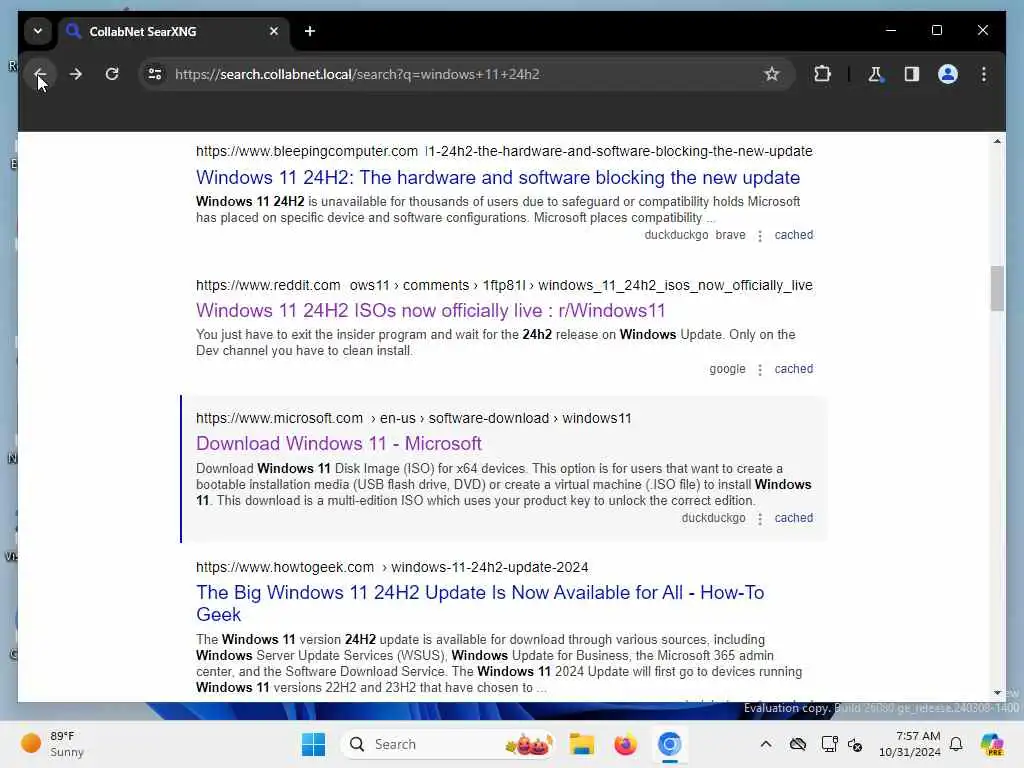Screen dimensions: 1024x768
Task: Open the How-To Geek 24H2 update article
Action: click(480, 603)
